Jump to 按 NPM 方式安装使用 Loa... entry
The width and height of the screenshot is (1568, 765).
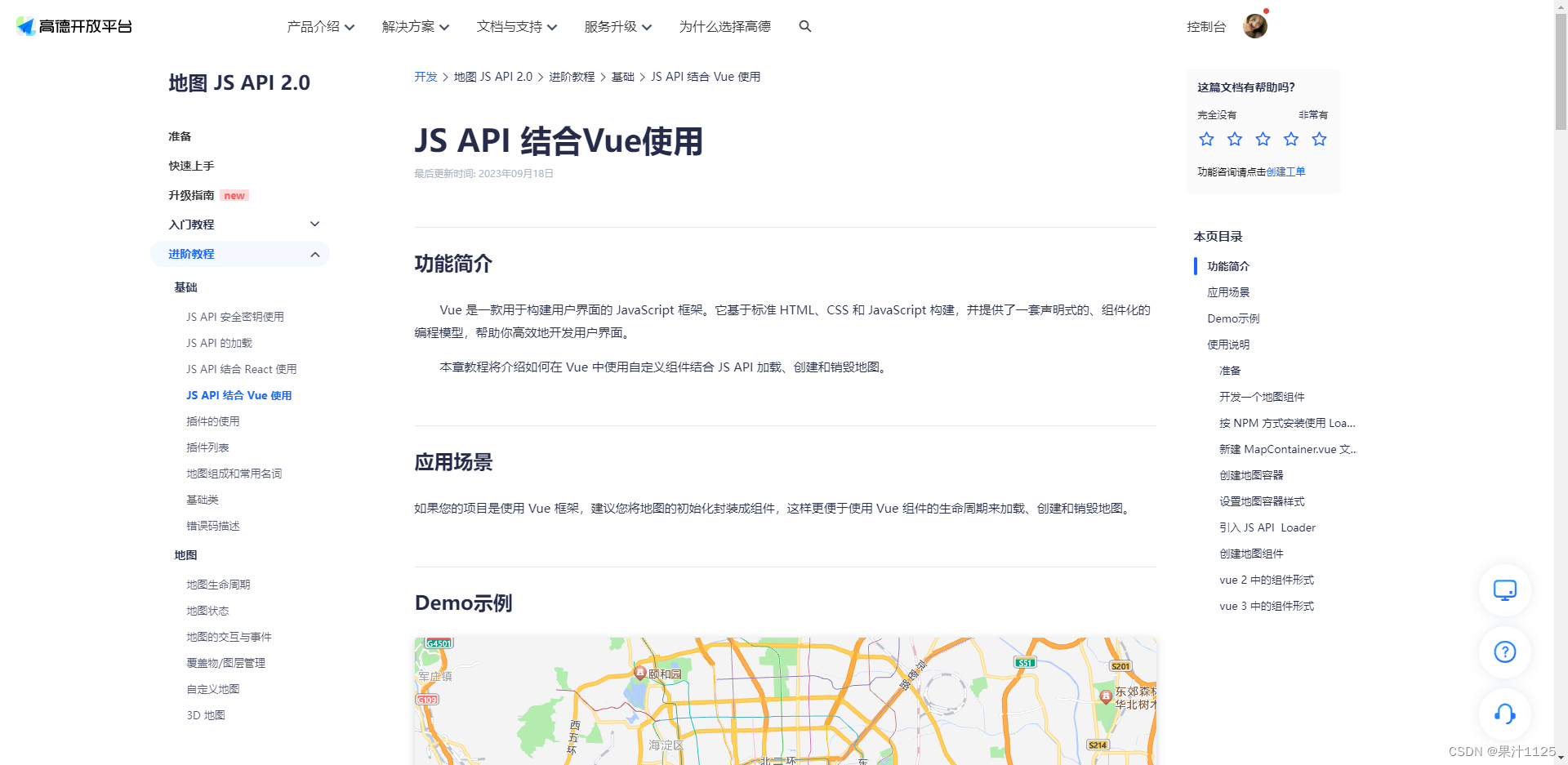pyautogui.click(x=1287, y=423)
